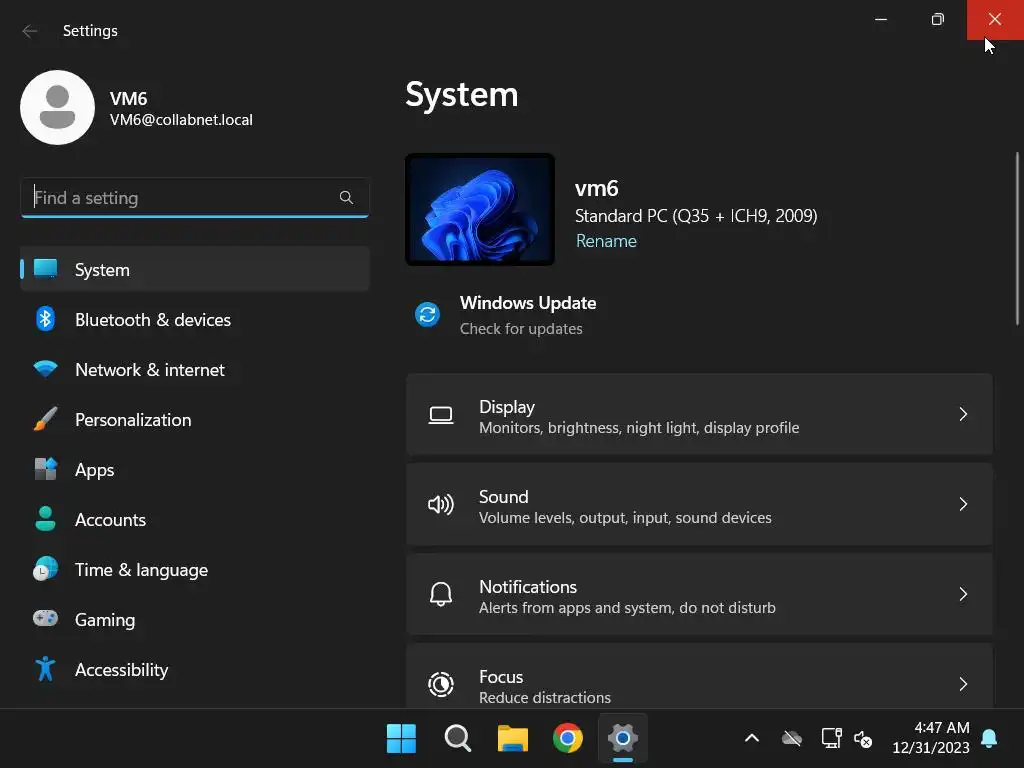The height and width of the screenshot is (768, 1024).
Task: Click the Display laptop icon
Action: tap(441, 415)
